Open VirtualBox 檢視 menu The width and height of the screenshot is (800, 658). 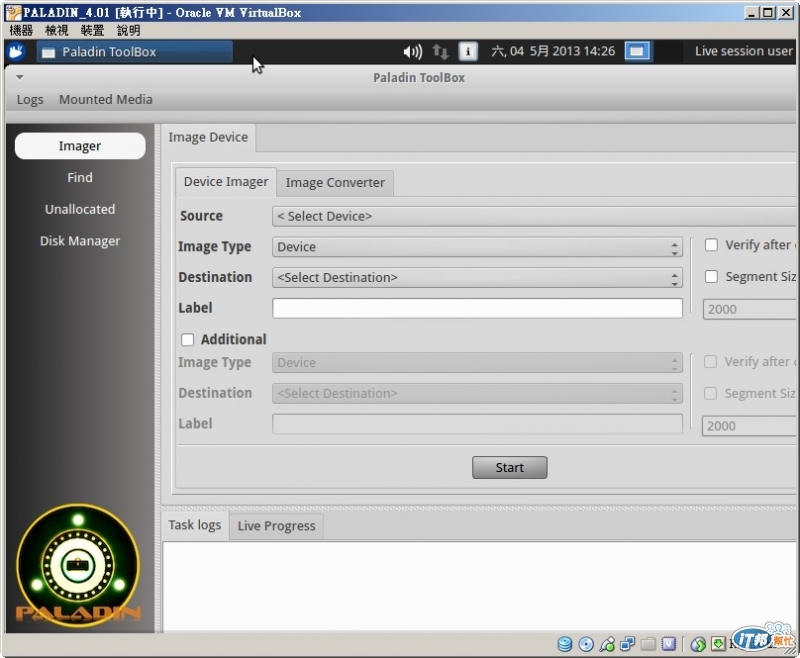click(x=57, y=31)
